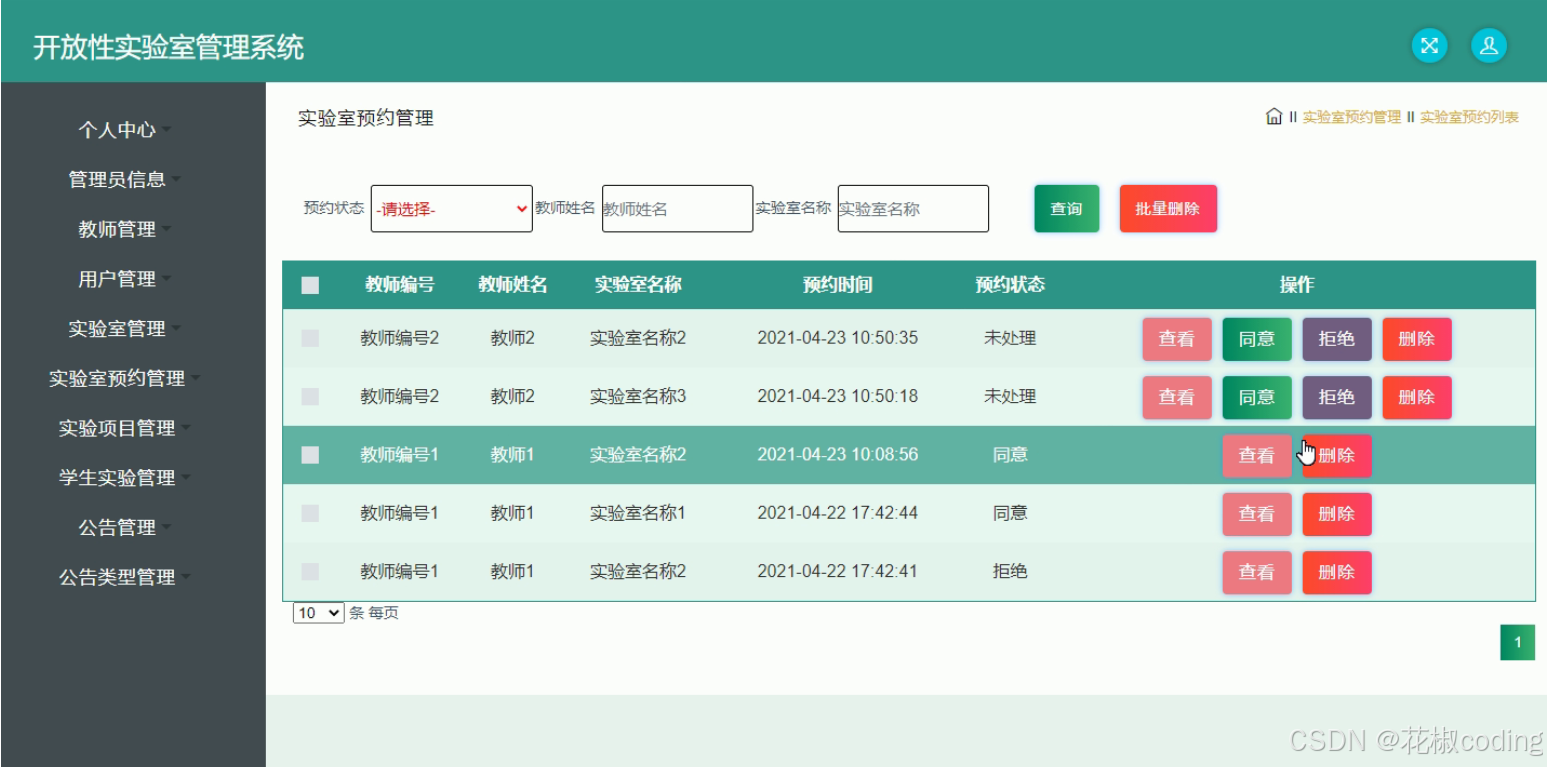Expand 教师管理 sidebar menu

(x=124, y=229)
